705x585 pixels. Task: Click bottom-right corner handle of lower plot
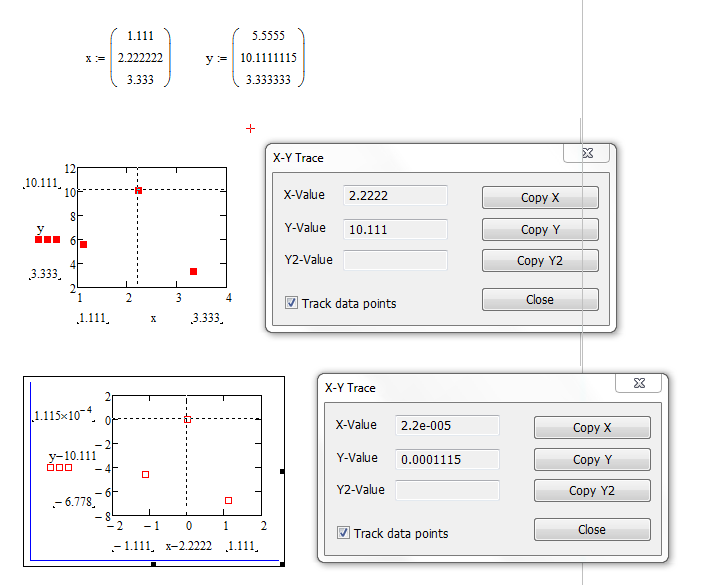[x=282, y=564]
